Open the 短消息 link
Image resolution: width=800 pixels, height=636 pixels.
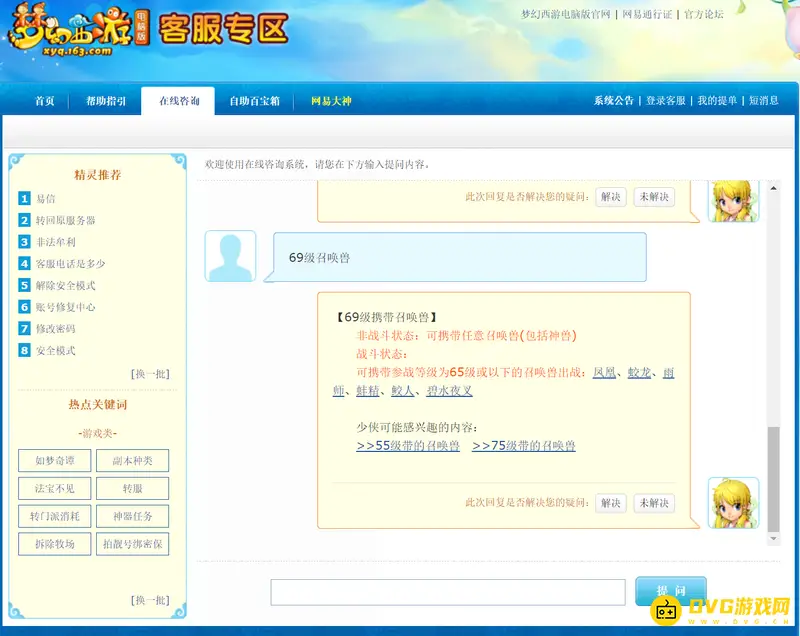[763, 100]
